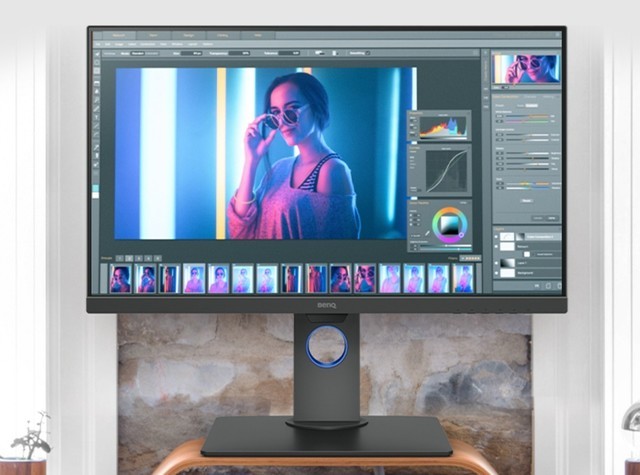Click the Cancel button beside Apply
This screenshot has width=640, height=475.
tap(538, 218)
